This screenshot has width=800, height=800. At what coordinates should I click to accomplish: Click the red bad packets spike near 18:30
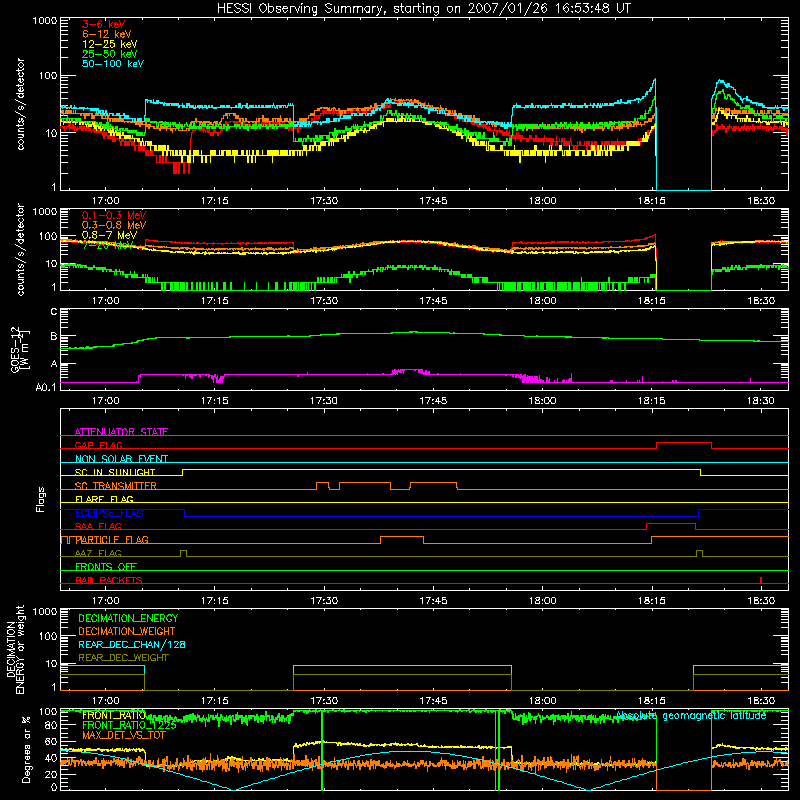[x=761, y=580]
